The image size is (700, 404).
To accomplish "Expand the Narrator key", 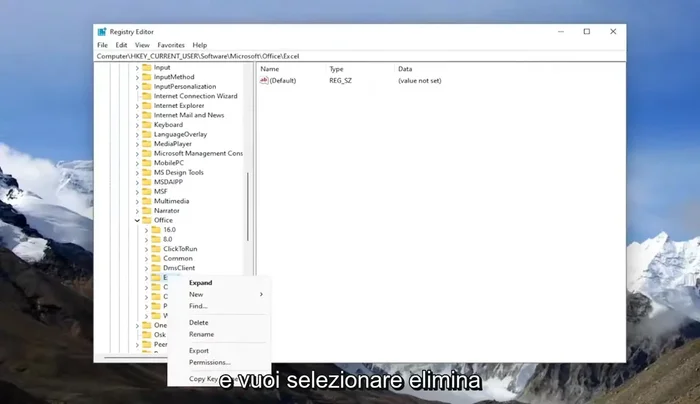I will click(x=137, y=211).
